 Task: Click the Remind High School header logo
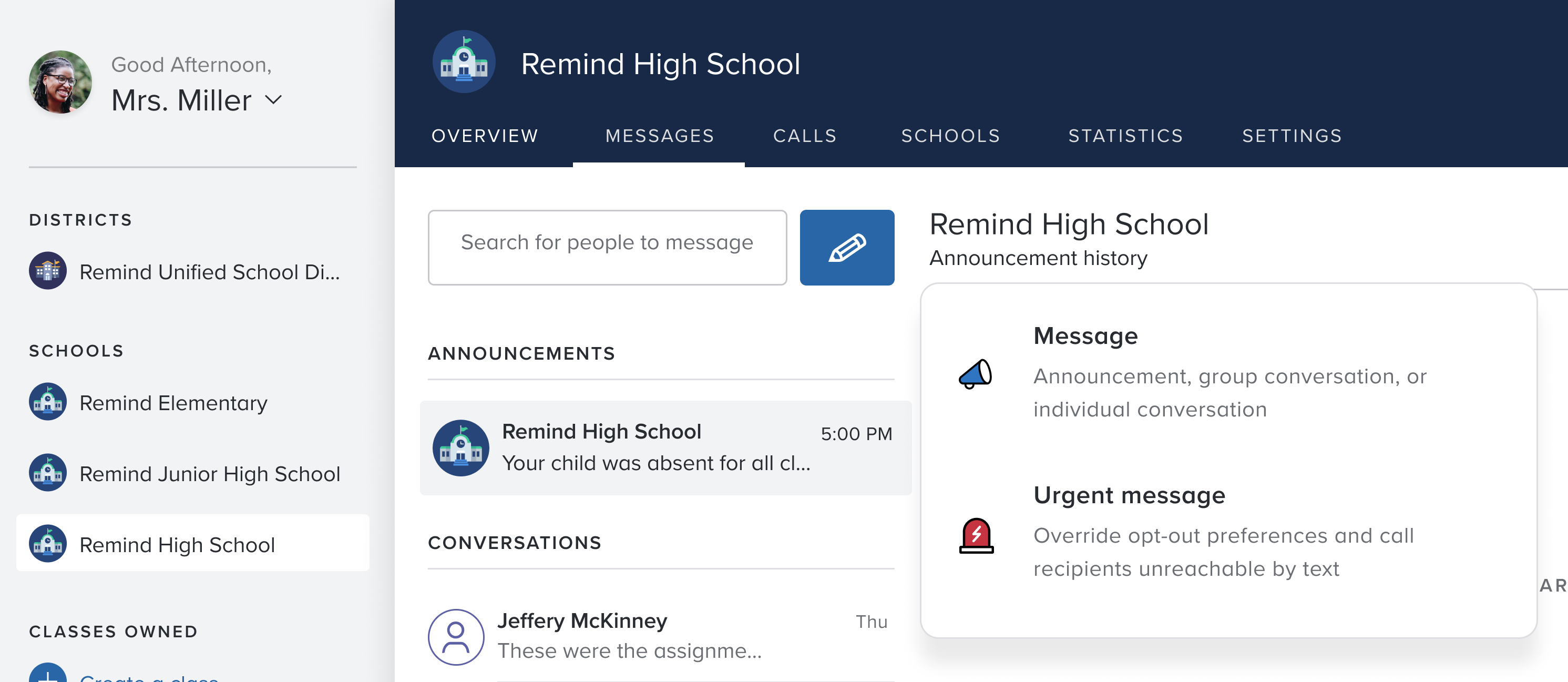tap(464, 63)
